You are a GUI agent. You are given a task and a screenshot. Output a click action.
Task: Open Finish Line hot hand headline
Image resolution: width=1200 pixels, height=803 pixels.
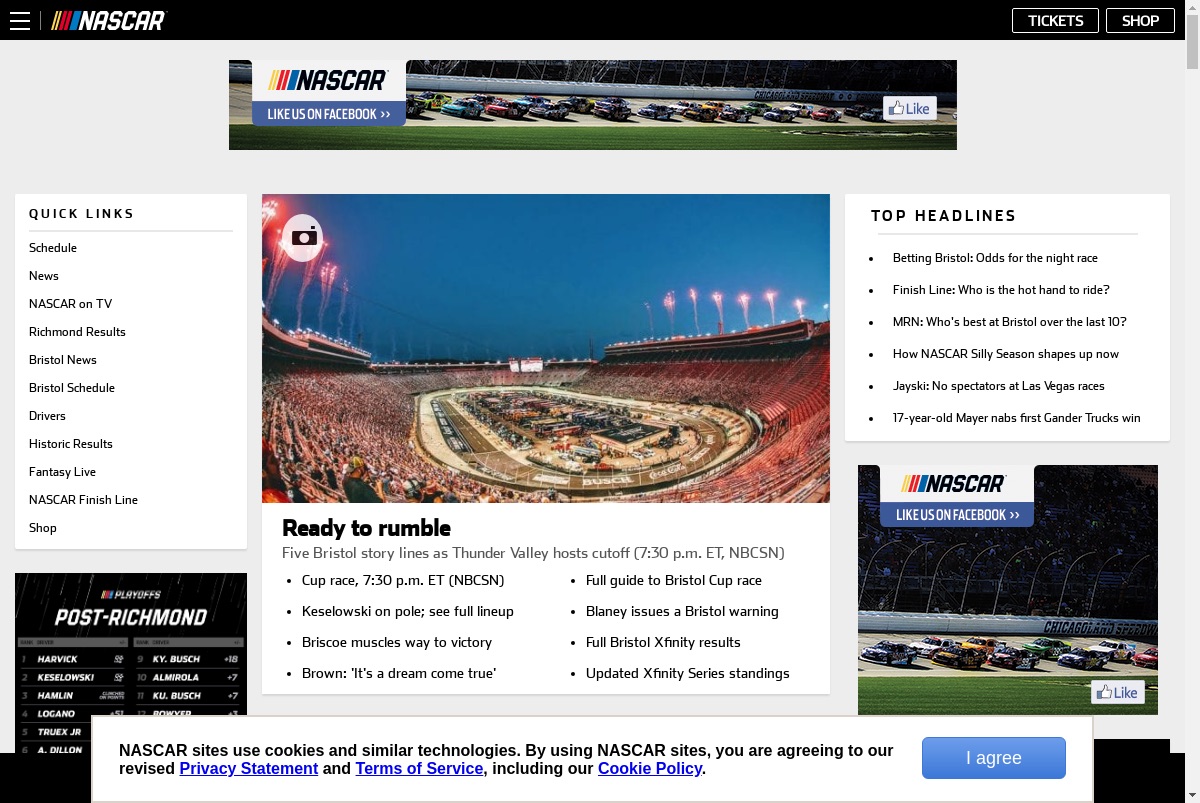(1001, 290)
